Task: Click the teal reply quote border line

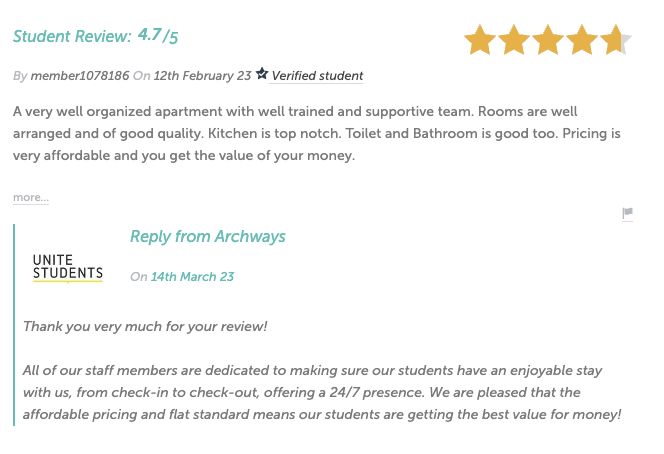Action: [14, 325]
